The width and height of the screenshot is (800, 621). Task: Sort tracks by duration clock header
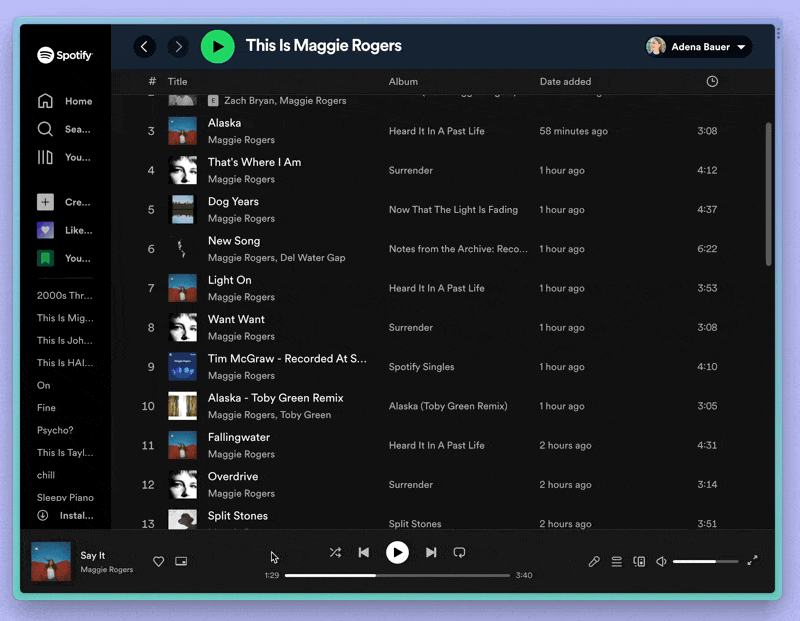tap(712, 82)
